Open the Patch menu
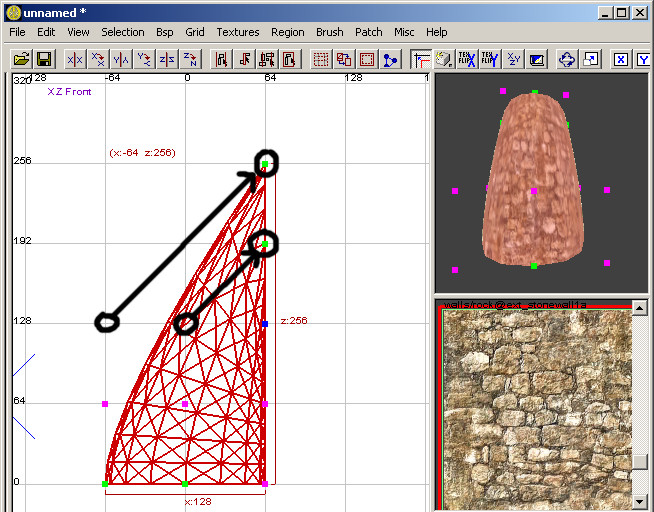The width and height of the screenshot is (654, 512). click(369, 32)
